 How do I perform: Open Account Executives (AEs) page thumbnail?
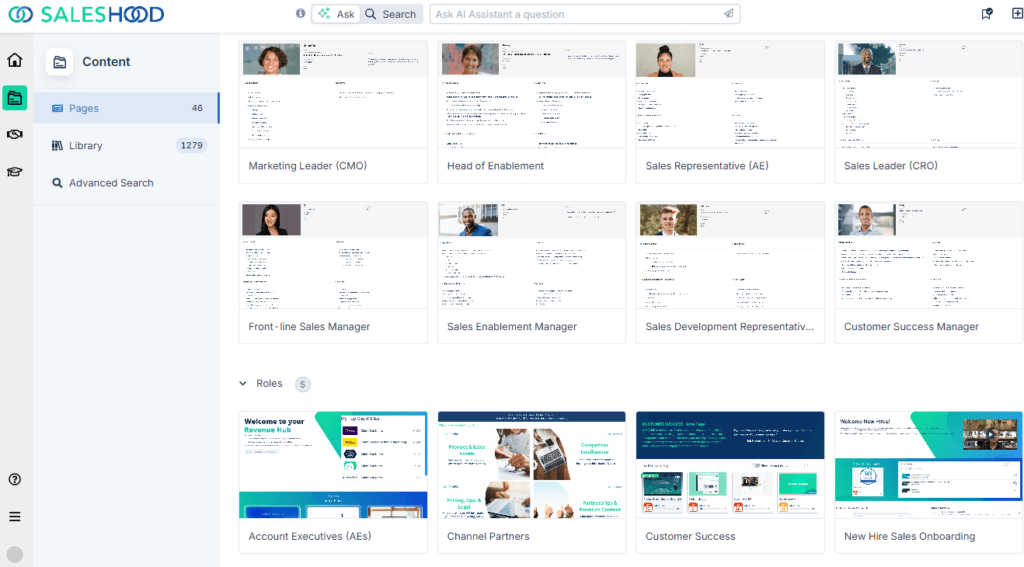point(333,465)
